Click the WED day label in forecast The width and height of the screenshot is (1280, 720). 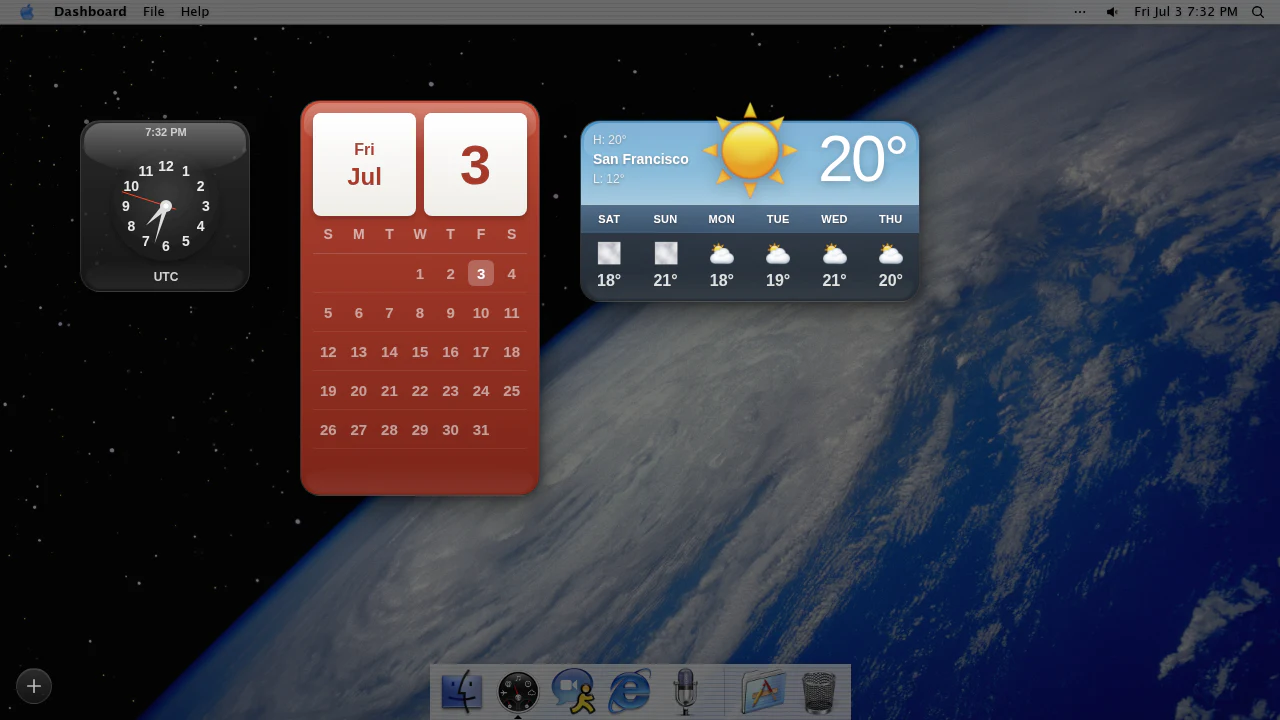tap(834, 219)
